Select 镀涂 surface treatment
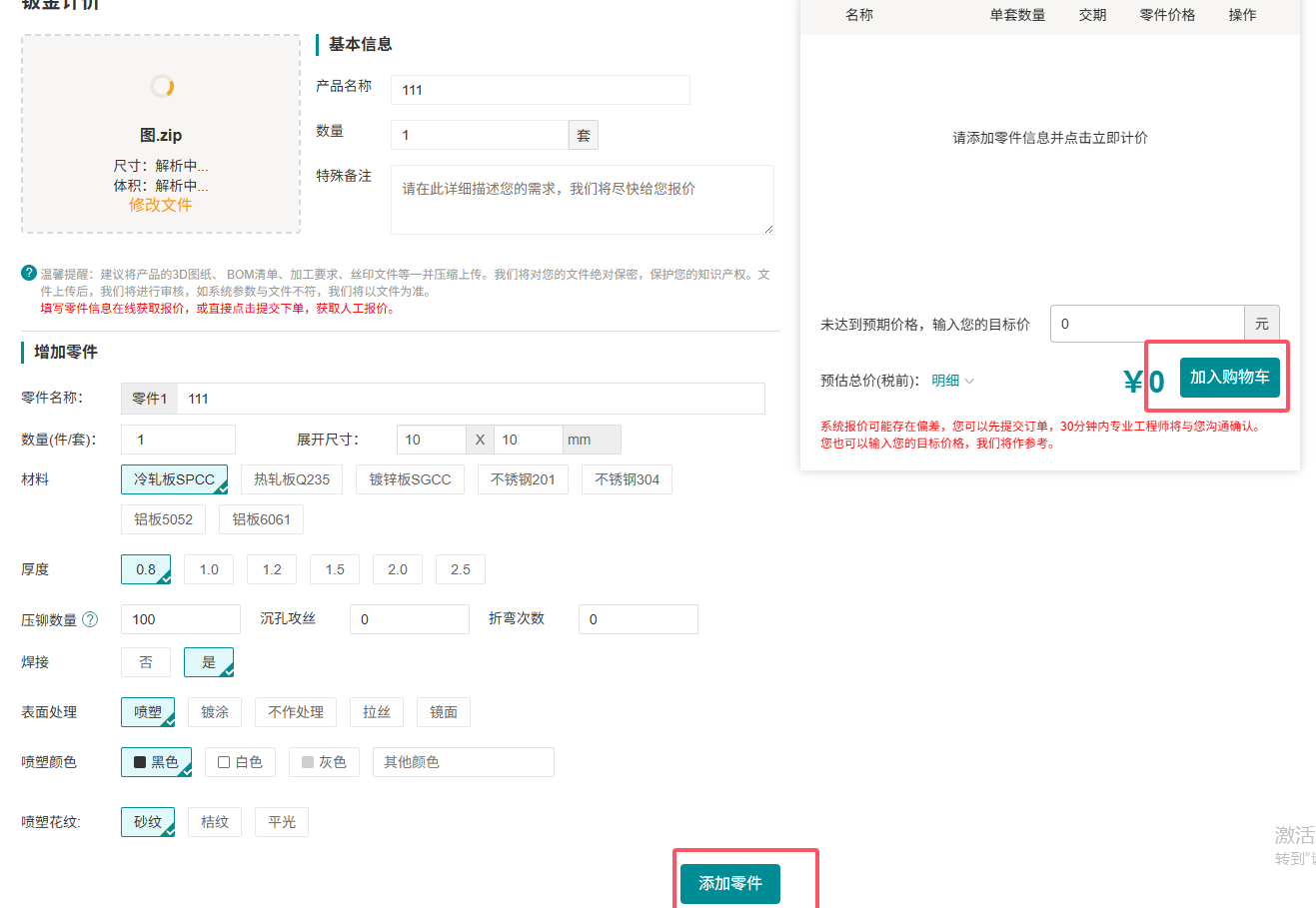The image size is (1316, 908). [215, 712]
